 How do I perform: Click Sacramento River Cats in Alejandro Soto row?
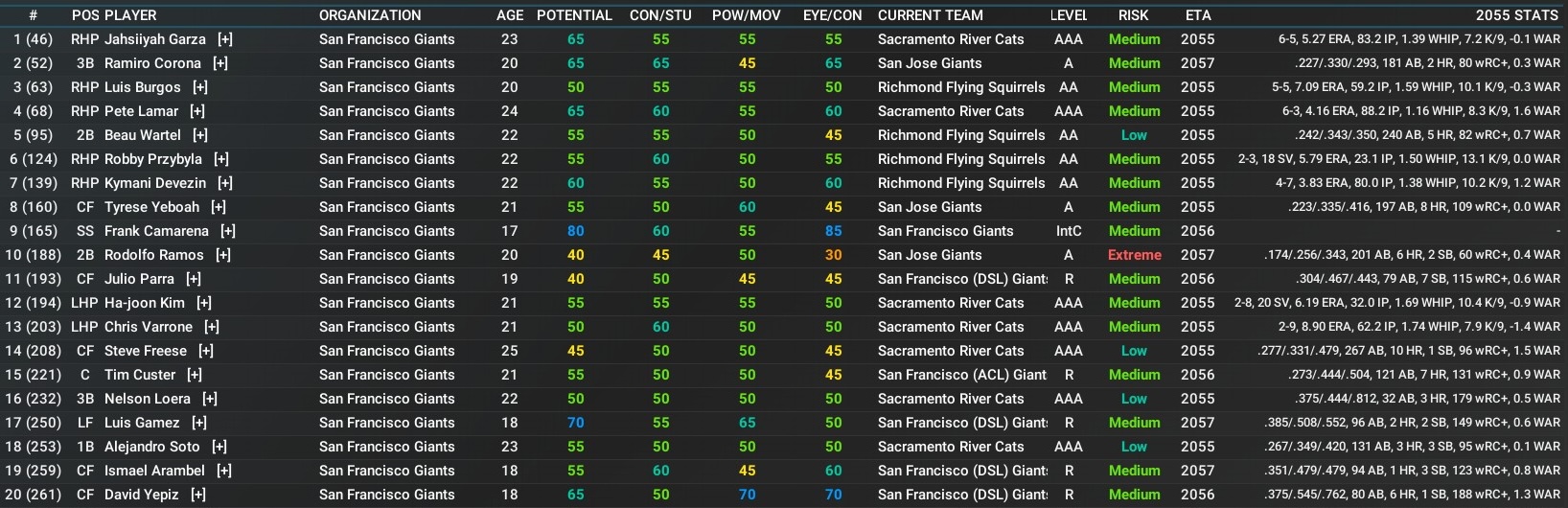pyautogui.click(x=951, y=447)
